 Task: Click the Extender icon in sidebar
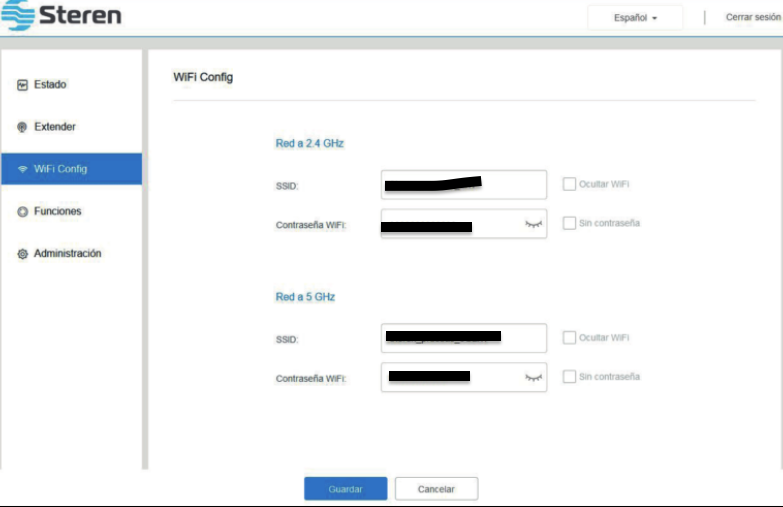[x=22, y=127]
